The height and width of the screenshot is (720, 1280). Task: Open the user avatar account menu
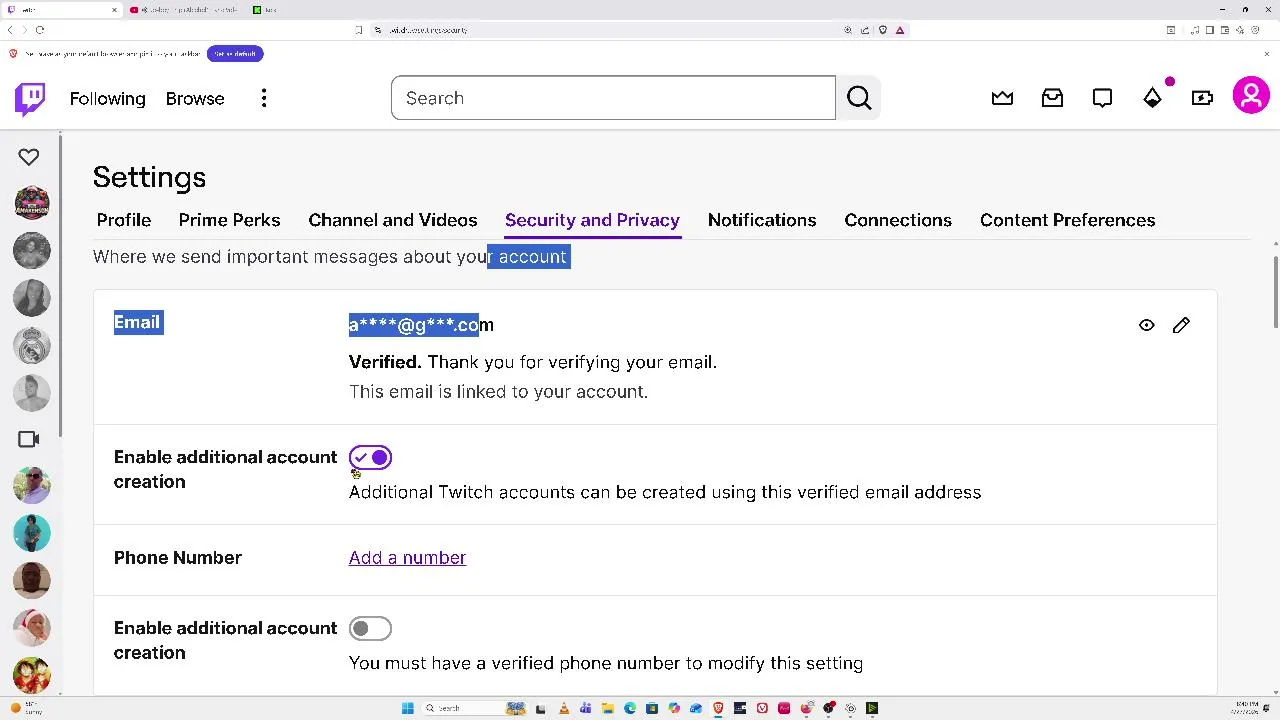tap(1251, 97)
